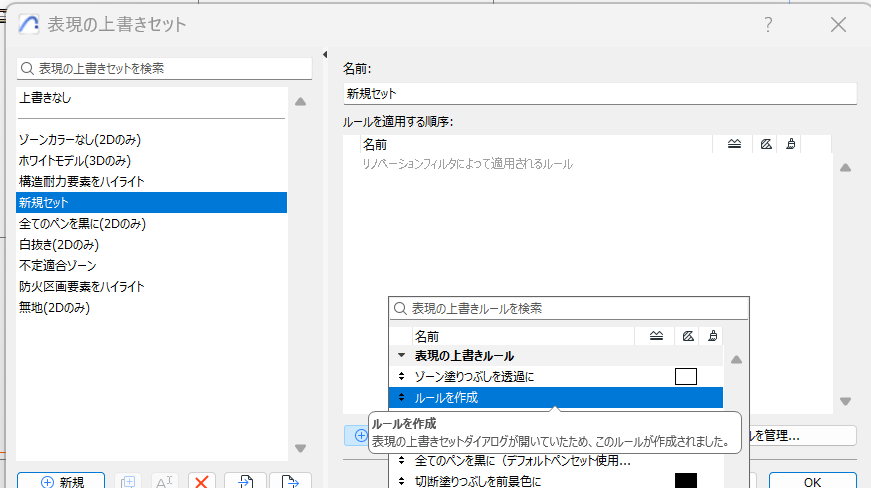Click rule popup scroll up arrow
Image resolution: width=871 pixels, height=488 pixels.
736,360
